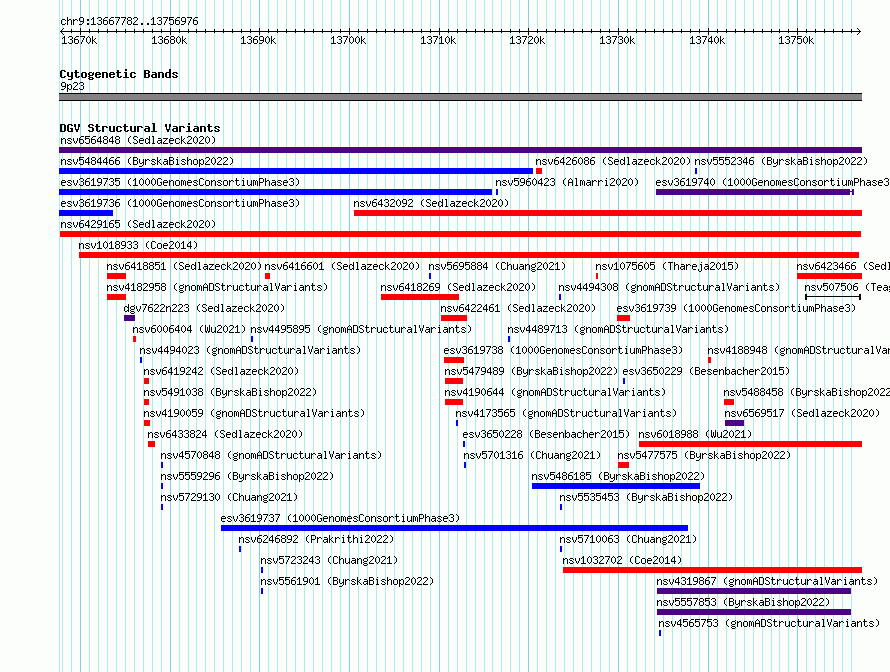Click the blue bar of nsv5484466
Viewport: 890px width, 672px height.
[x=296, y=171]
